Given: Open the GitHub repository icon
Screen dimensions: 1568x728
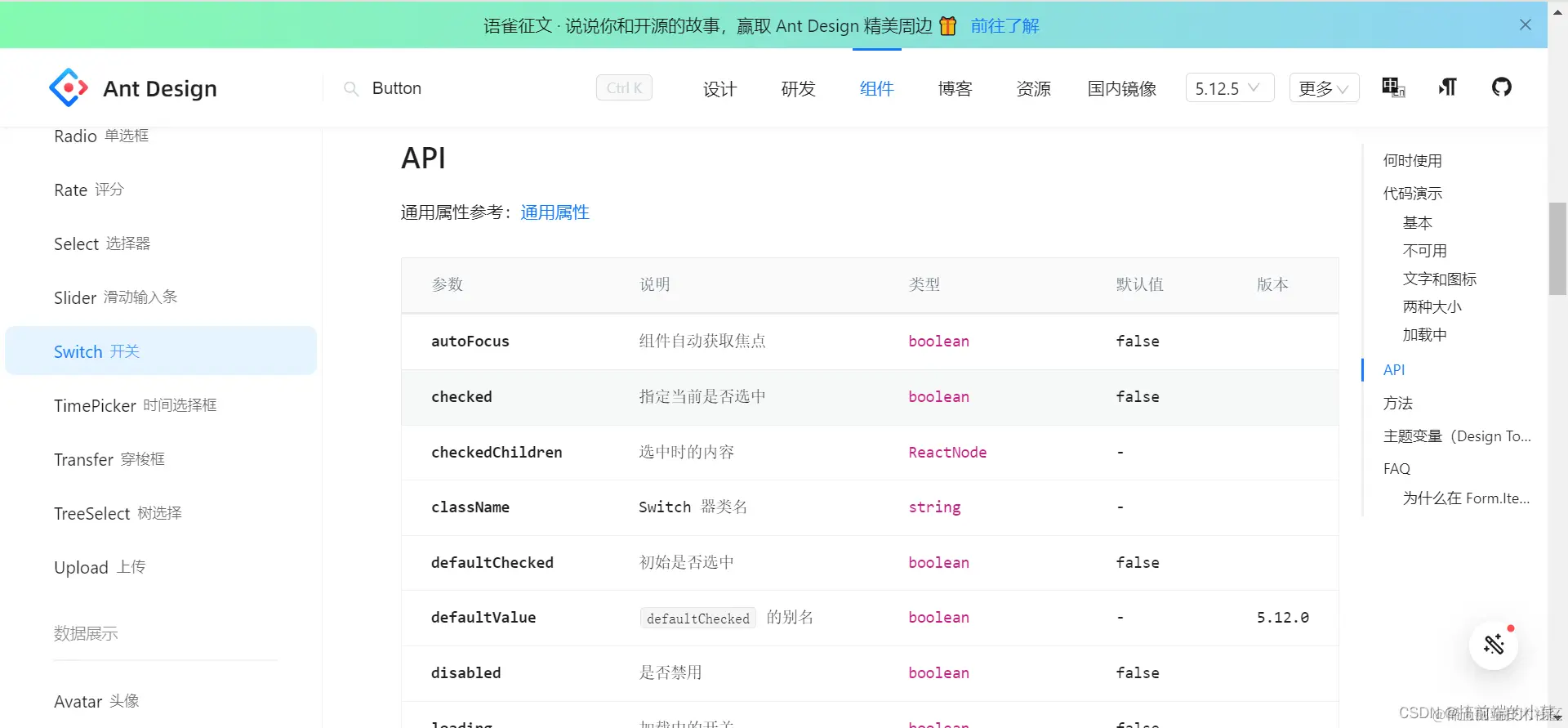Looking at the screenshot, I should 1501,87.
